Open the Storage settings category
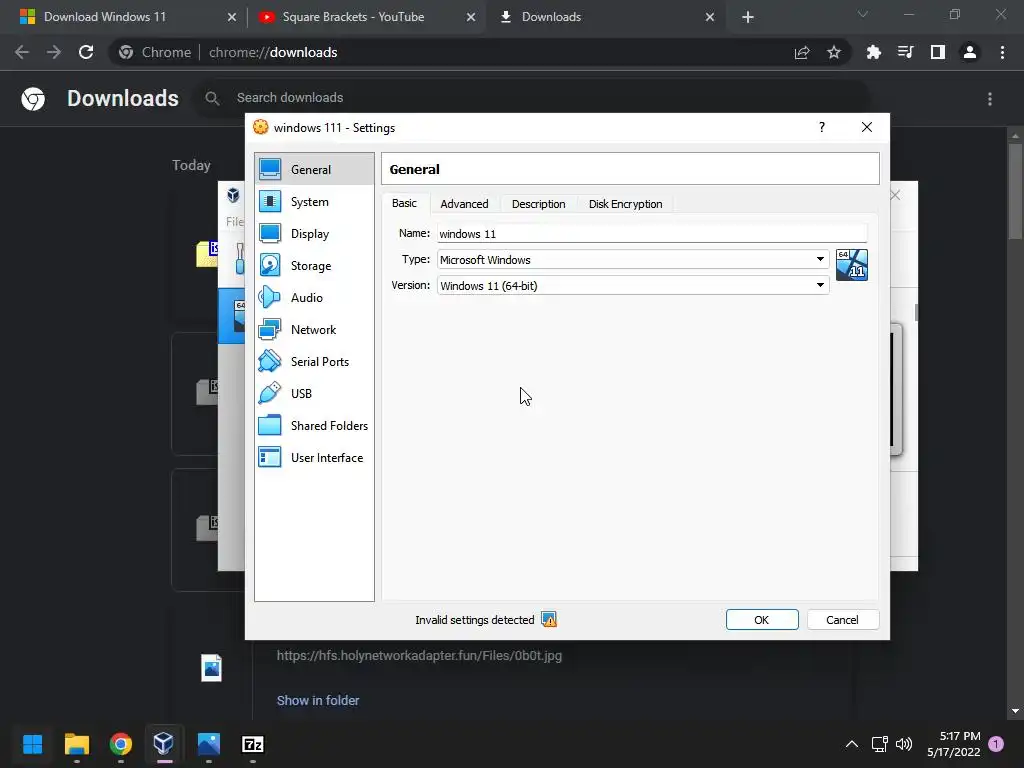Viewport: 1024px width, 768px height. point(313,266)
